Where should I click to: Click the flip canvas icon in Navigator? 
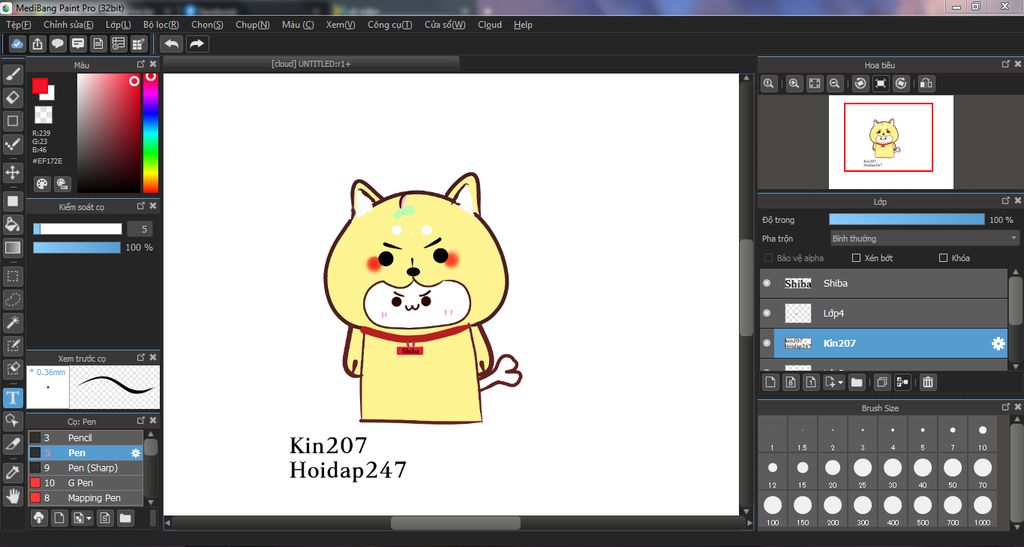(x=926, y=84)
